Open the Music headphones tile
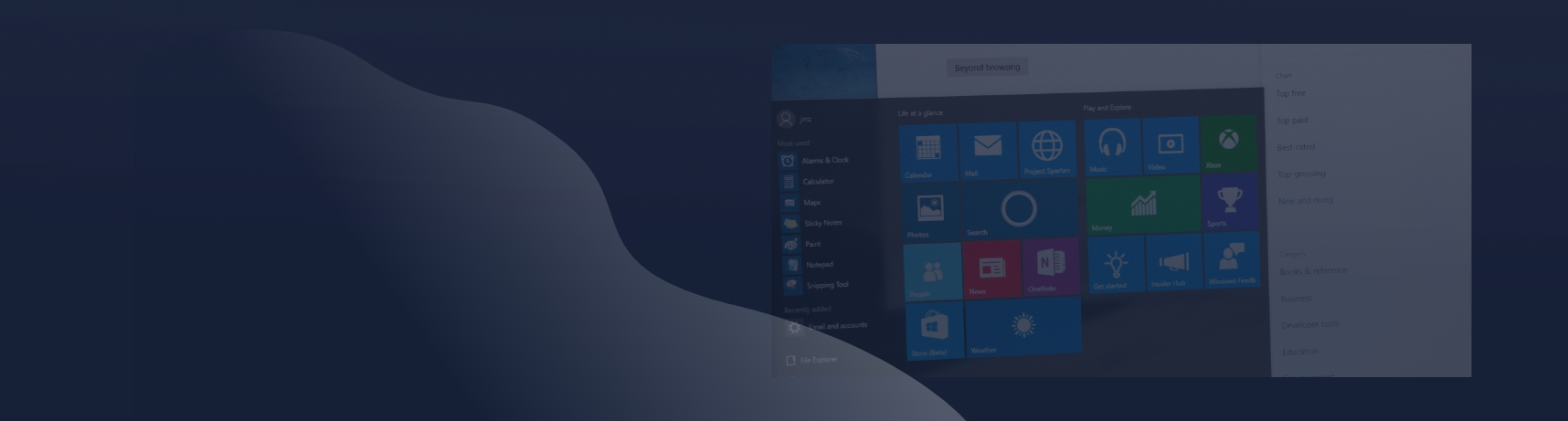Screen dimensions: 1568x421 1112,145
